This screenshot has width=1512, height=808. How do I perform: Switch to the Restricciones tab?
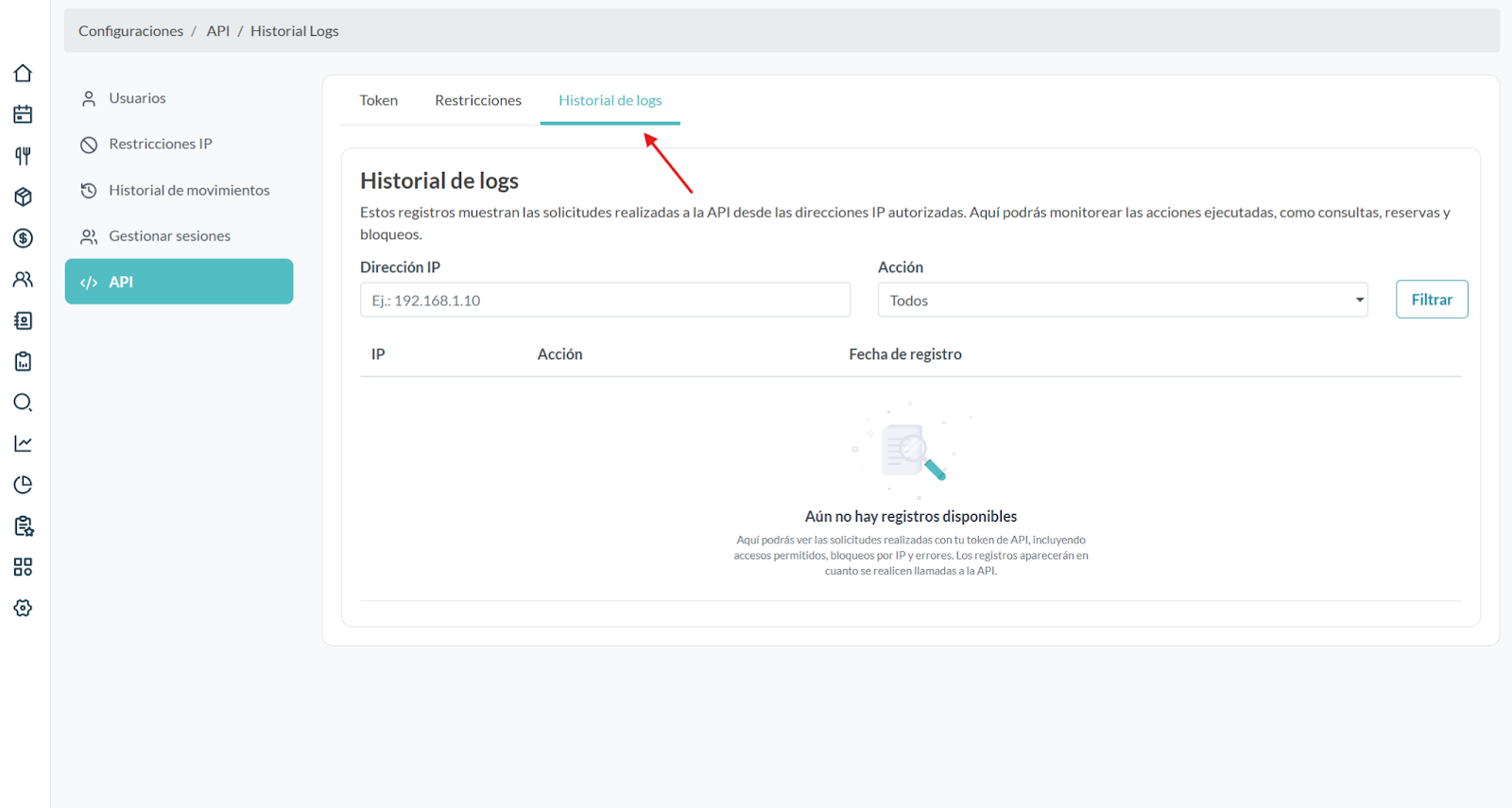click(x=477, y=100)
